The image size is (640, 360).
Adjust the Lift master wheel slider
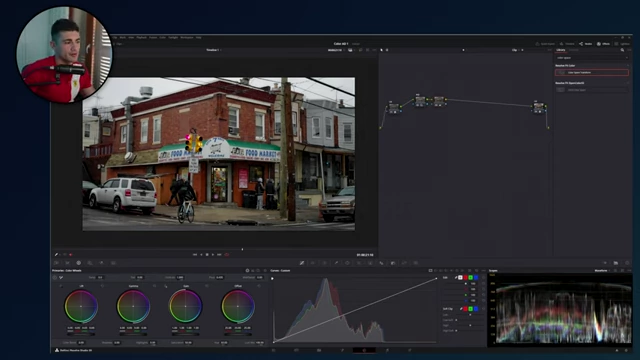81,334
